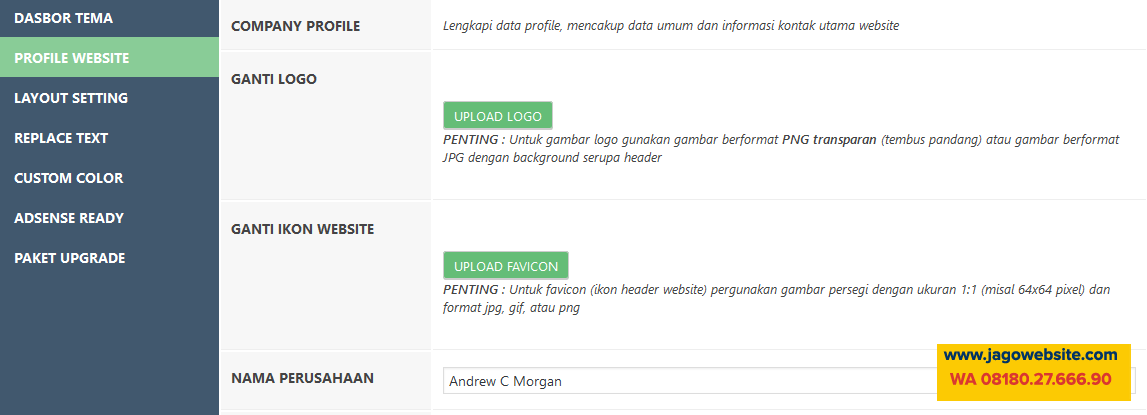The image size is (1147, 415).
Task: Go to Layout Setting section
Action: pyautogui.click(x=71, y=98)
